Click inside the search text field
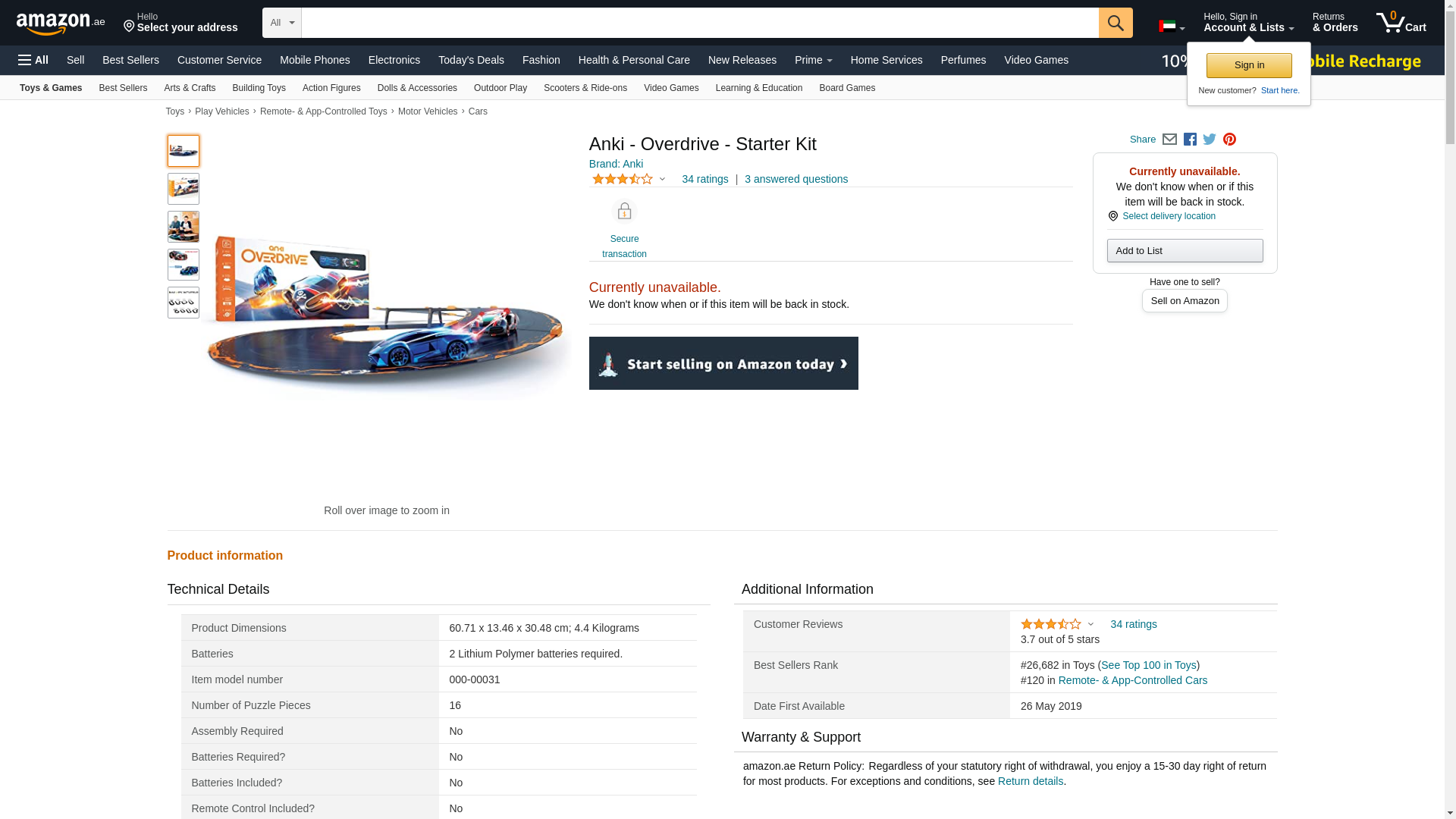1456x819 pixels. pos(699,23)
